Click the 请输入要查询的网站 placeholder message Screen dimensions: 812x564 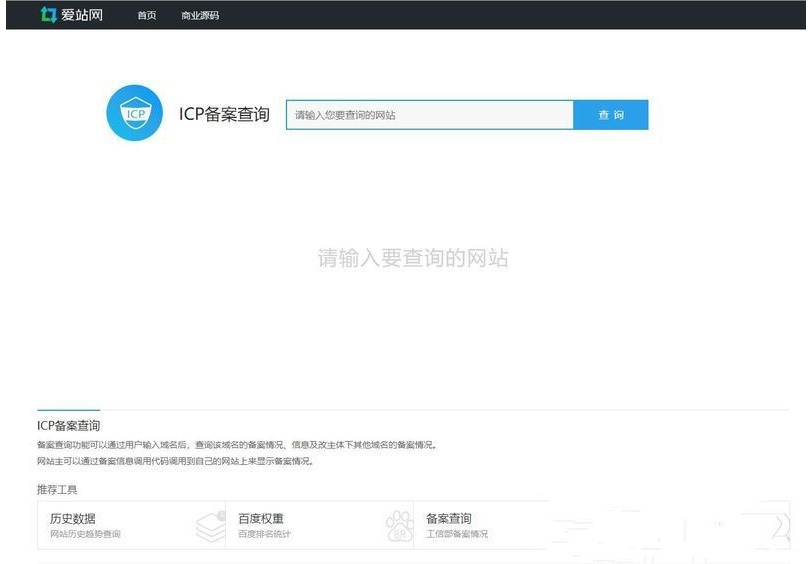pyautogui.click(x=413, y=258)
